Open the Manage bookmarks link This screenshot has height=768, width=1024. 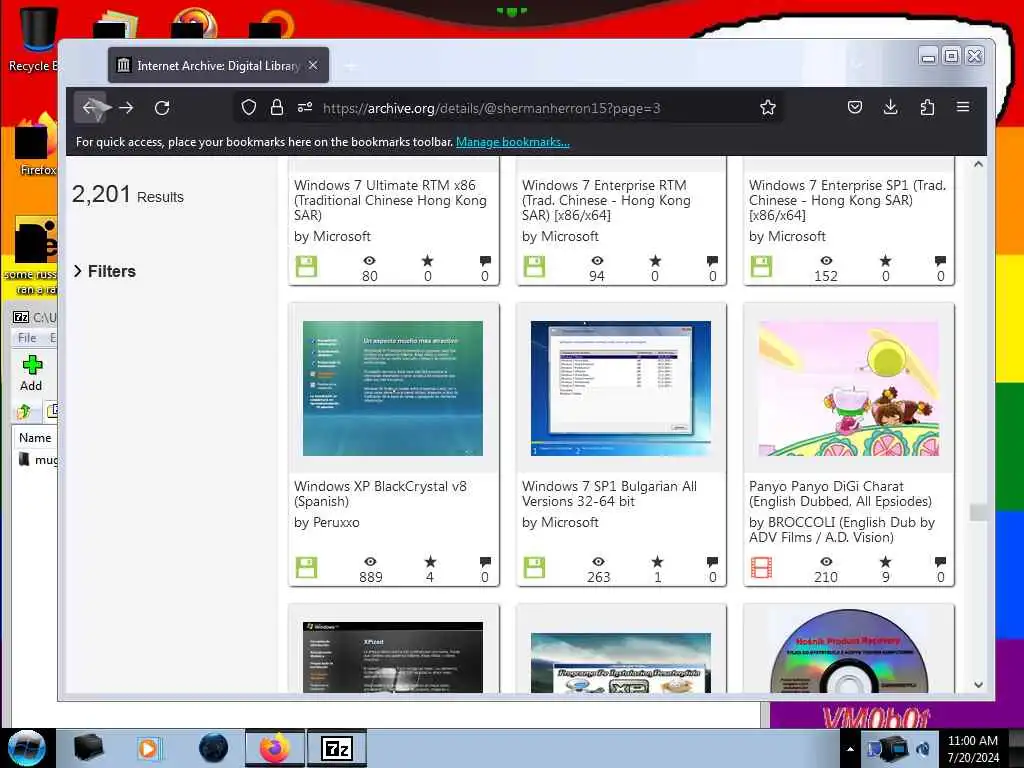click(x=513, y=142)
